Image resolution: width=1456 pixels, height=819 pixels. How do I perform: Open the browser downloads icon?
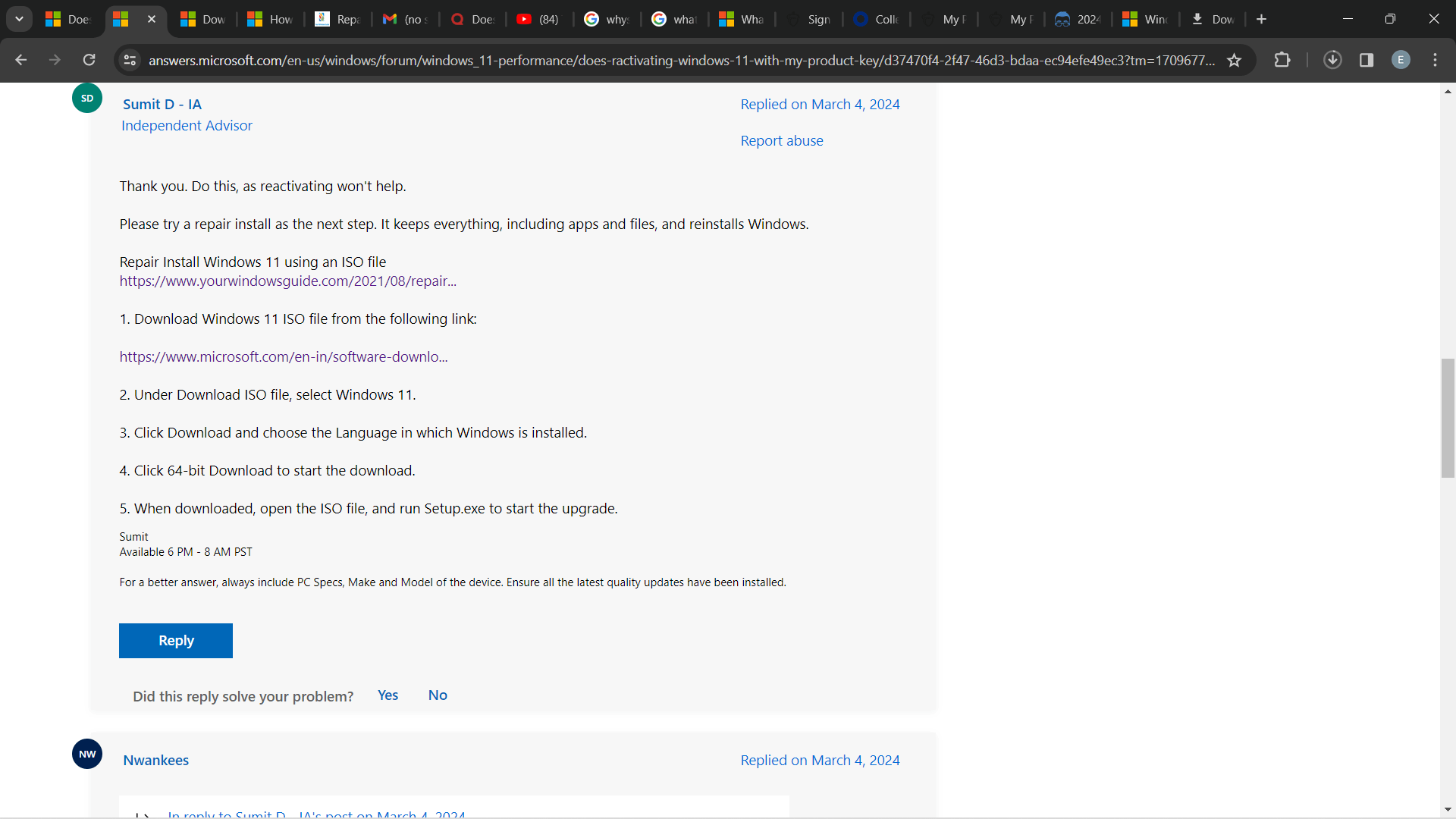[1332, 60]
